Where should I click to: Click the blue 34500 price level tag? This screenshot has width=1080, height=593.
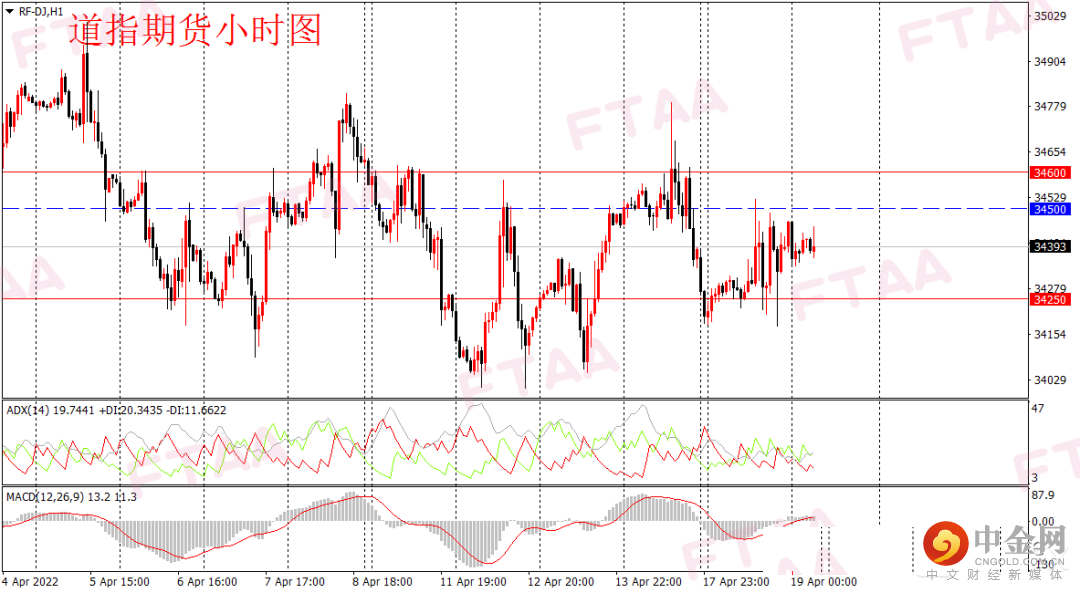click(x=1050, y=208)
